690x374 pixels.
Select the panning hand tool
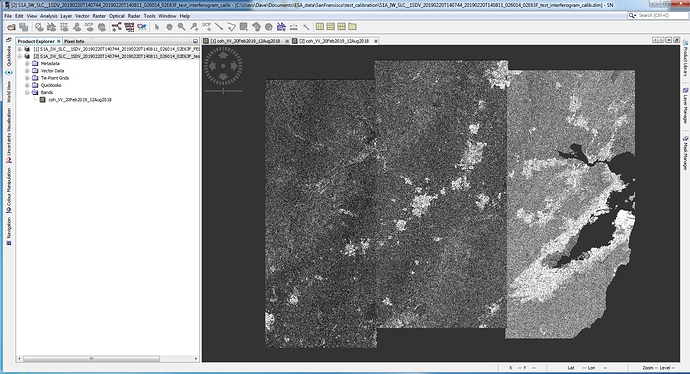[x=169, y=27]
